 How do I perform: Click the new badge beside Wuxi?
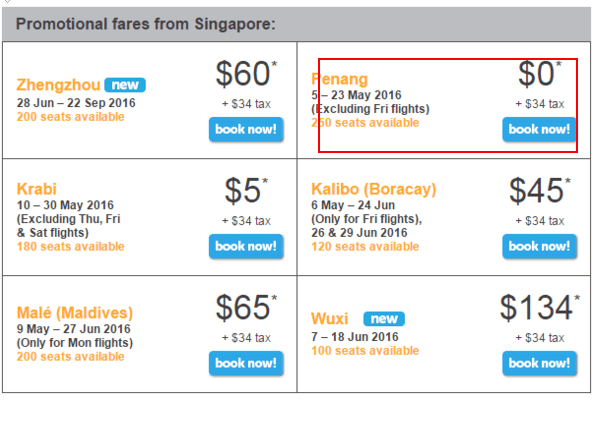pyautogui.click(x=384, y=318)
